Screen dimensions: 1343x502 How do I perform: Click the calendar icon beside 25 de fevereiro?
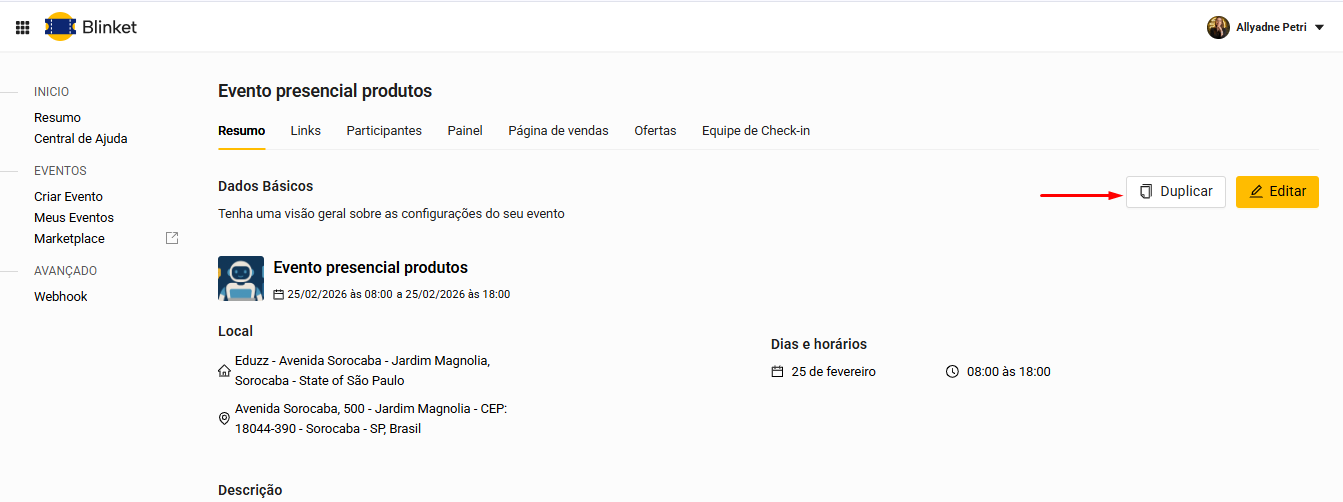coord(777,372)
